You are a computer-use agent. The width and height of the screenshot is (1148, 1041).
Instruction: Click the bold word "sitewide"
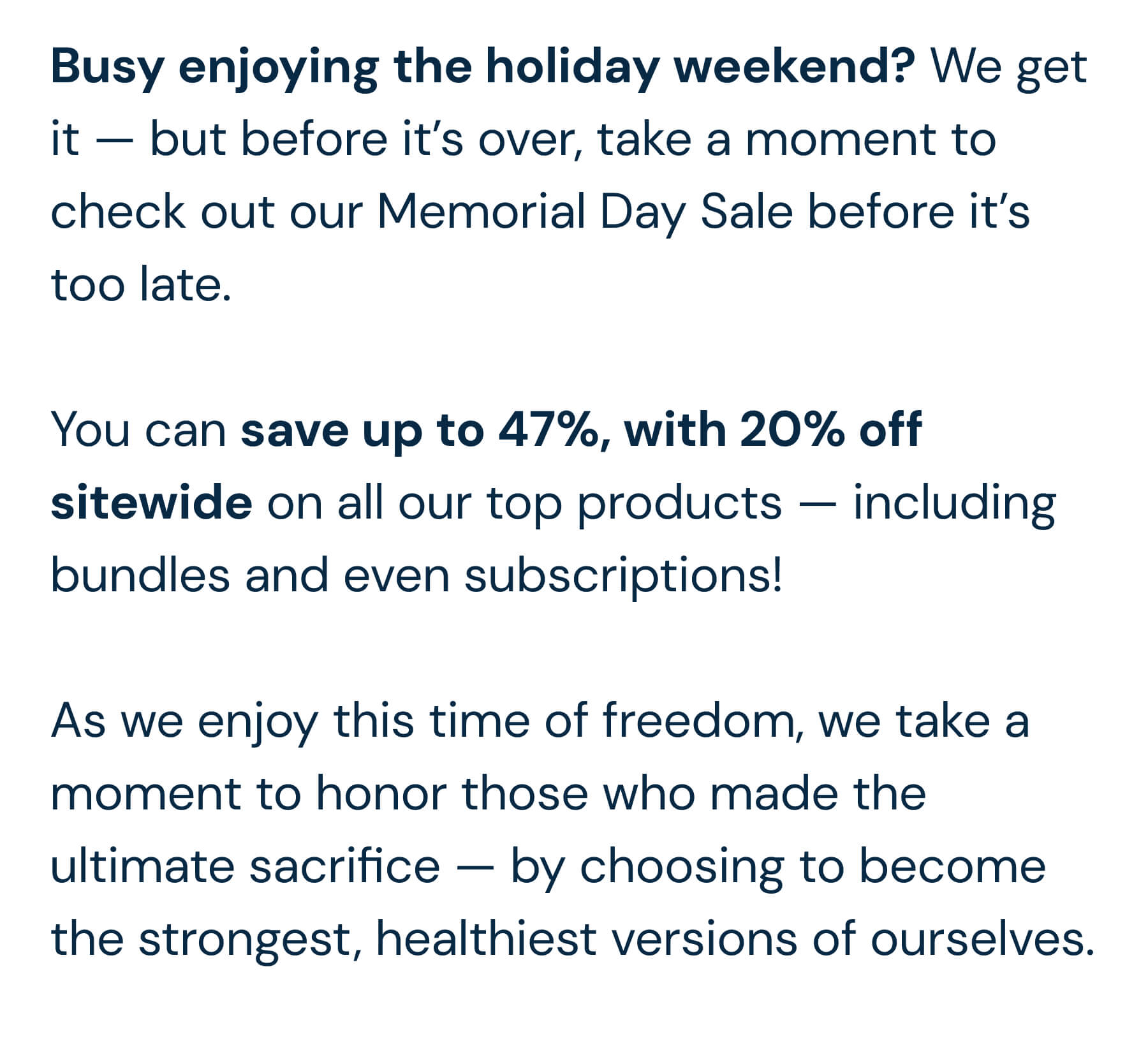point(151,503)
